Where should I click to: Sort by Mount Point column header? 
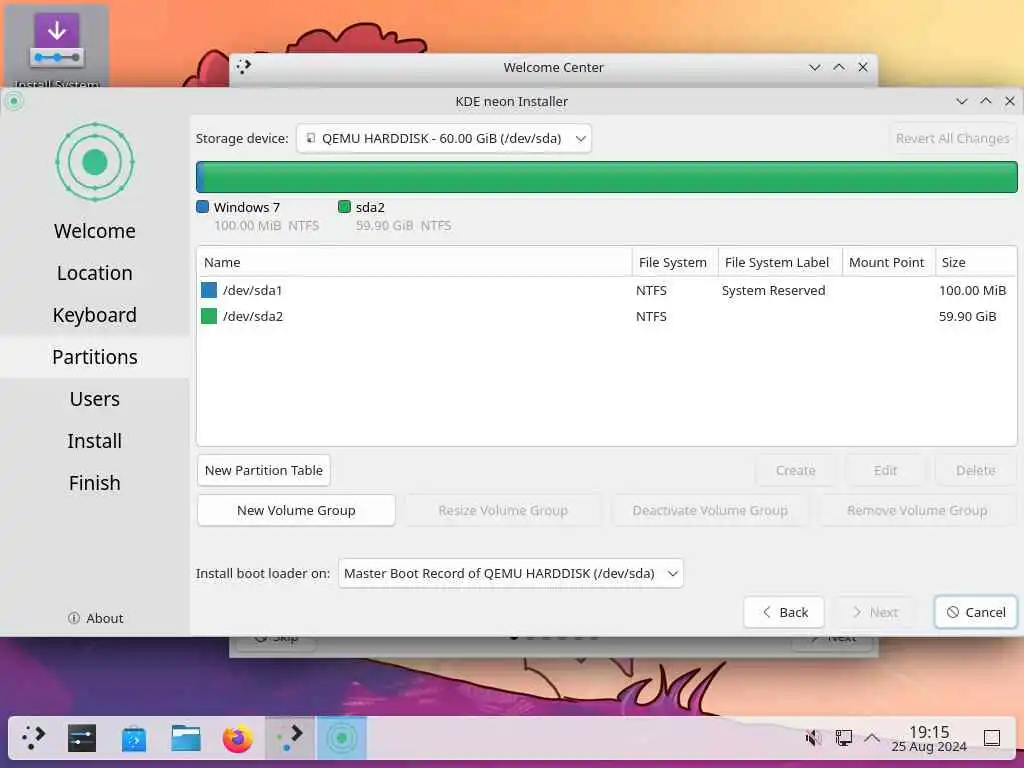click(x=889, y=262)
